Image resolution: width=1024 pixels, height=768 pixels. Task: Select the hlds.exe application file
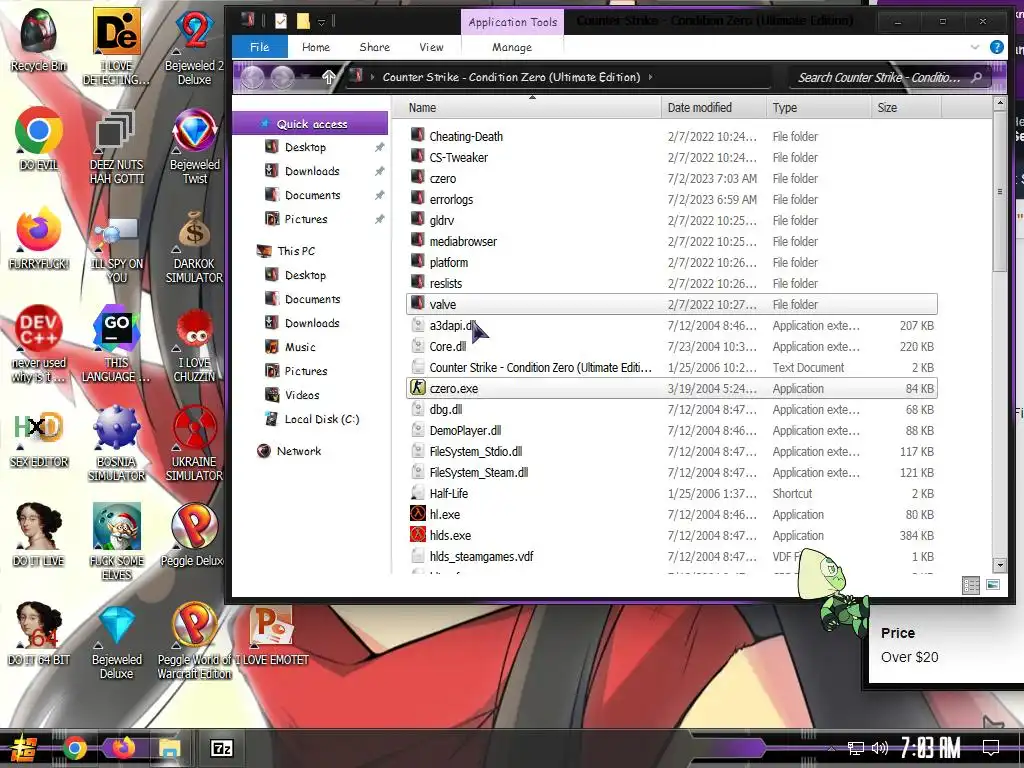pos(671,536)
